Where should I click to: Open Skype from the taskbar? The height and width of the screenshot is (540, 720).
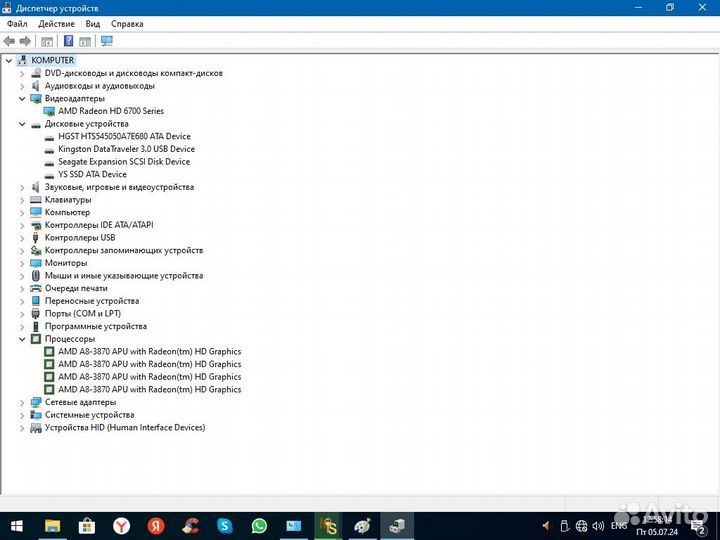(225, 525)
